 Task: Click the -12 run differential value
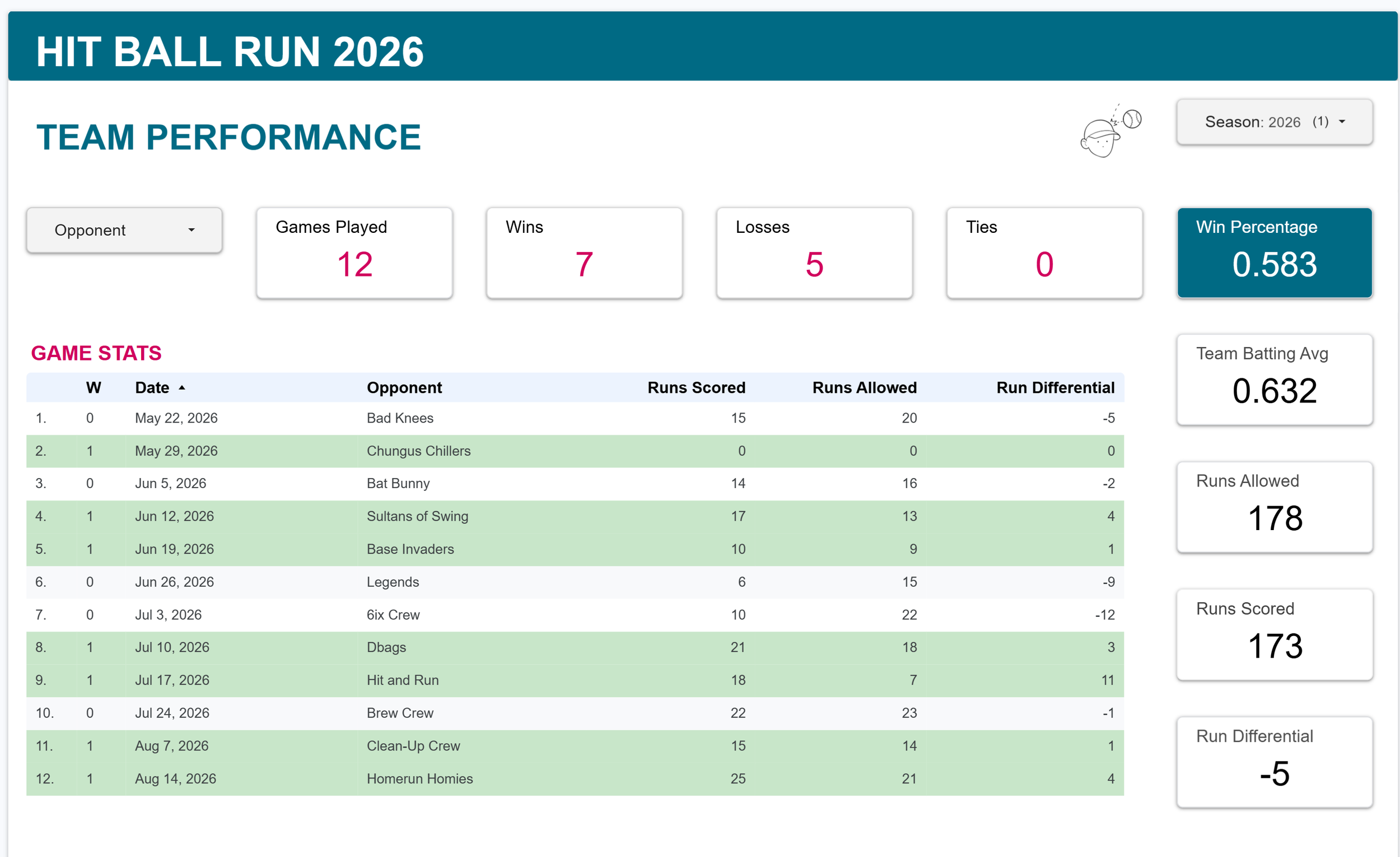point(1104,615)
